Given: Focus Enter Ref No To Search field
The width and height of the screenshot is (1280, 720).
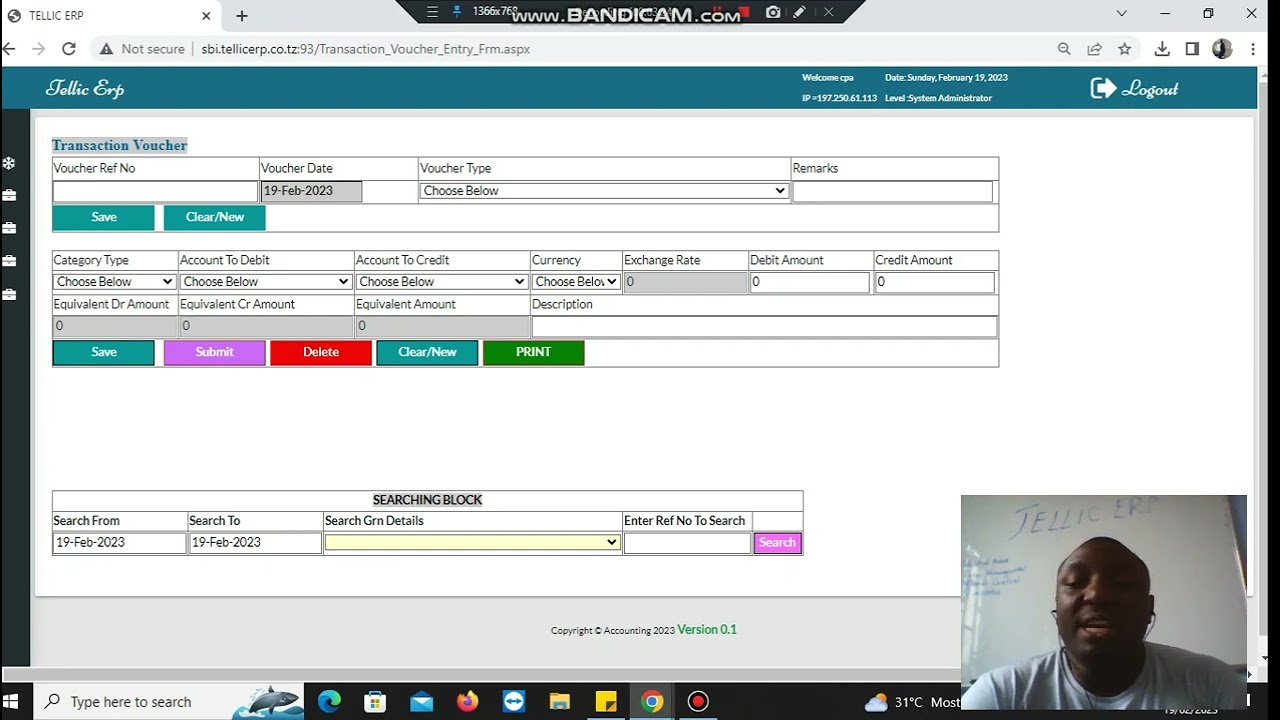Looking at the screenshot, I should [x=687, y=543].
